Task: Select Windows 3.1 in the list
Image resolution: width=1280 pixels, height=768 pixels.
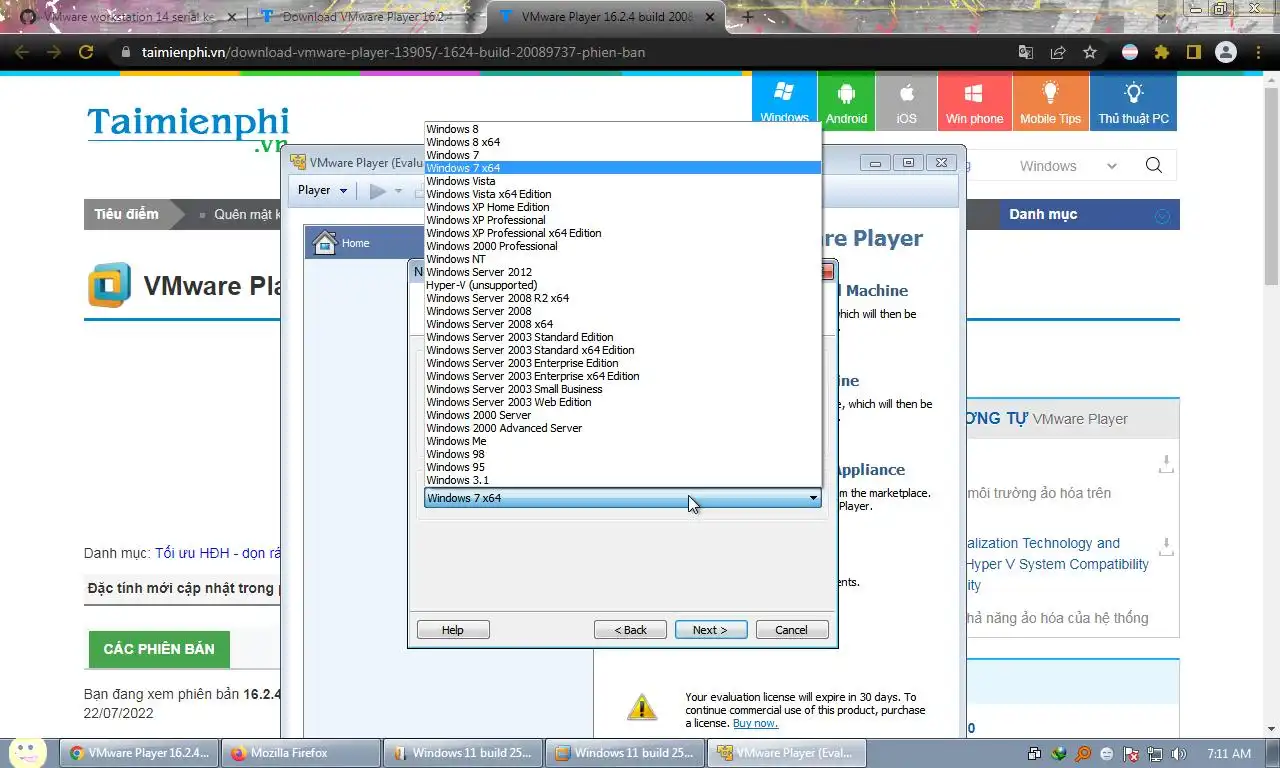Action: [x=622, y=480]
